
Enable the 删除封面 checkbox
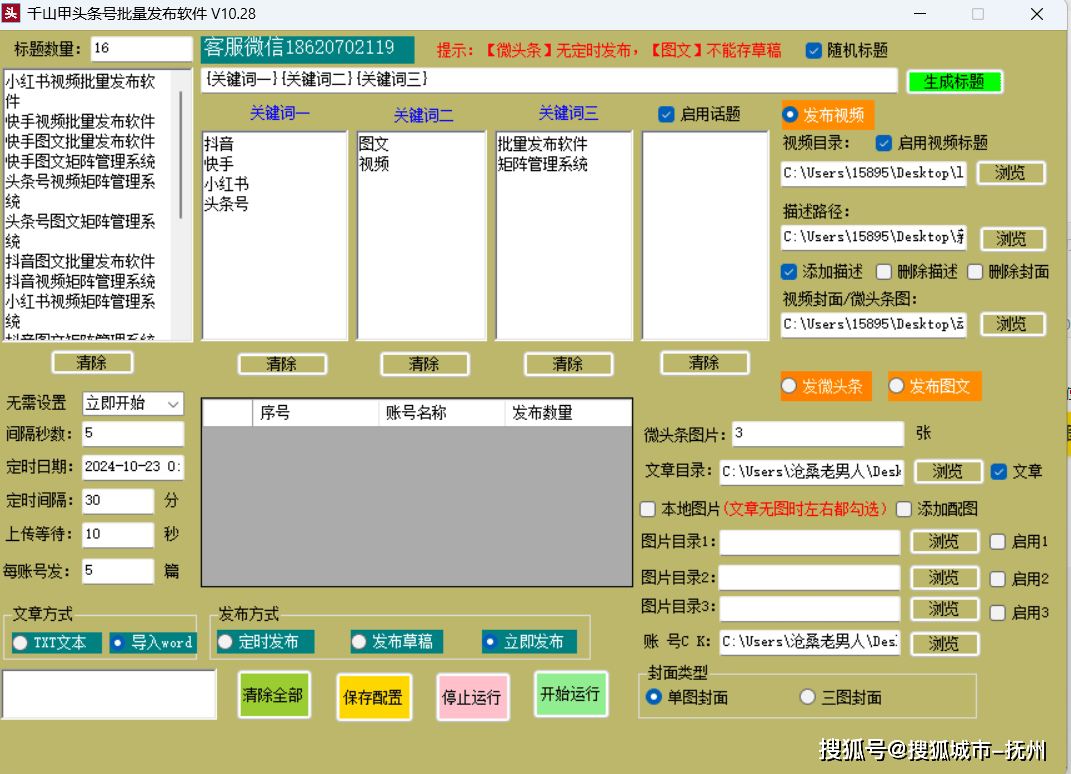coord(975,272)
